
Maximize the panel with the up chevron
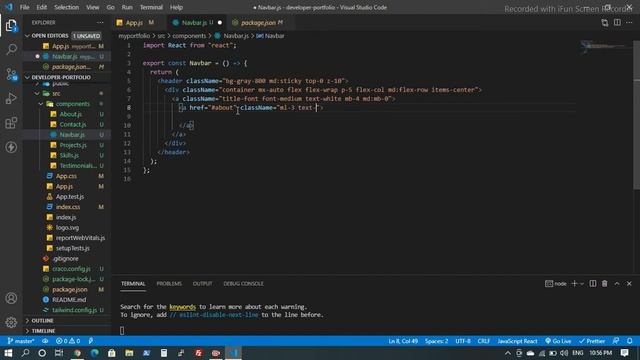coord(617,284)
